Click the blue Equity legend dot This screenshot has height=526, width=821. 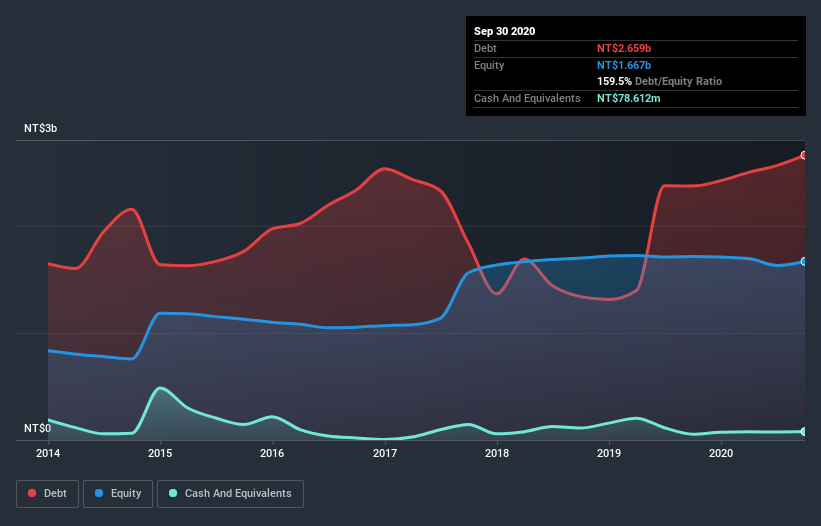tap(99, 493)
